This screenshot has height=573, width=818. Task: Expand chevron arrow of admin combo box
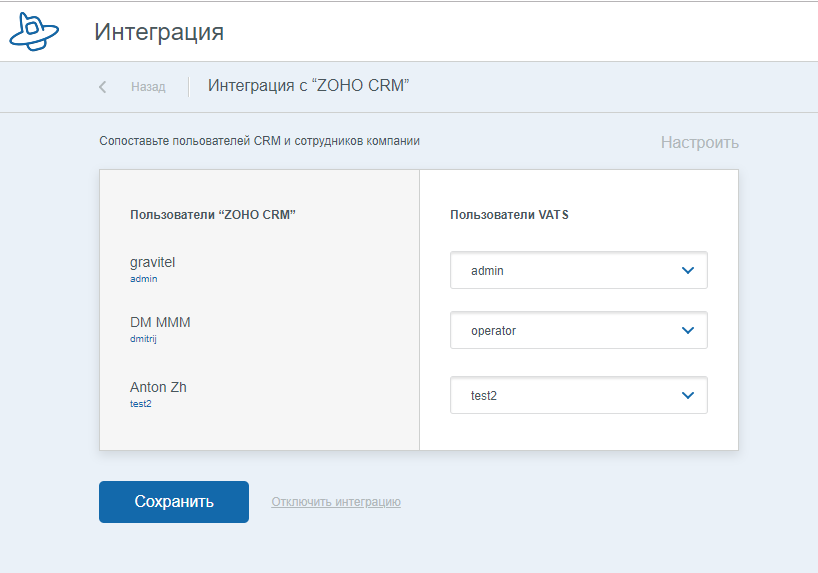pos(688,270)
